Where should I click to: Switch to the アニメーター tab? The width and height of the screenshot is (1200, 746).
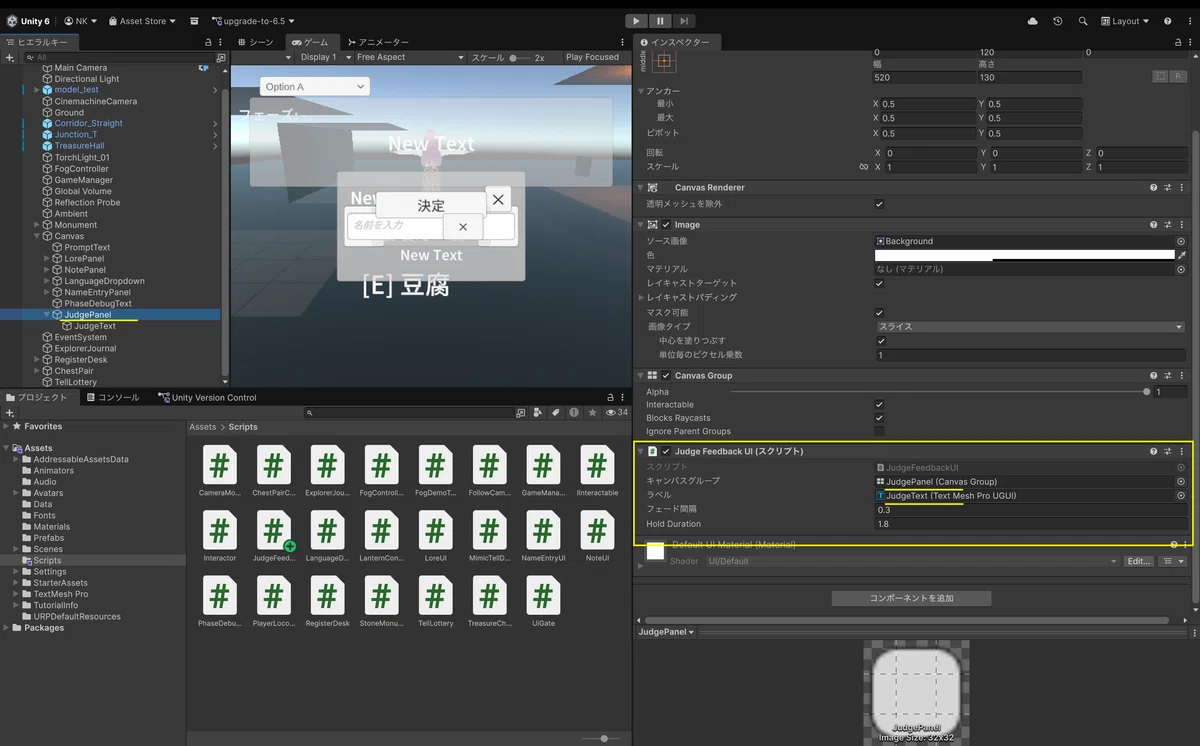tap(377, 42)
